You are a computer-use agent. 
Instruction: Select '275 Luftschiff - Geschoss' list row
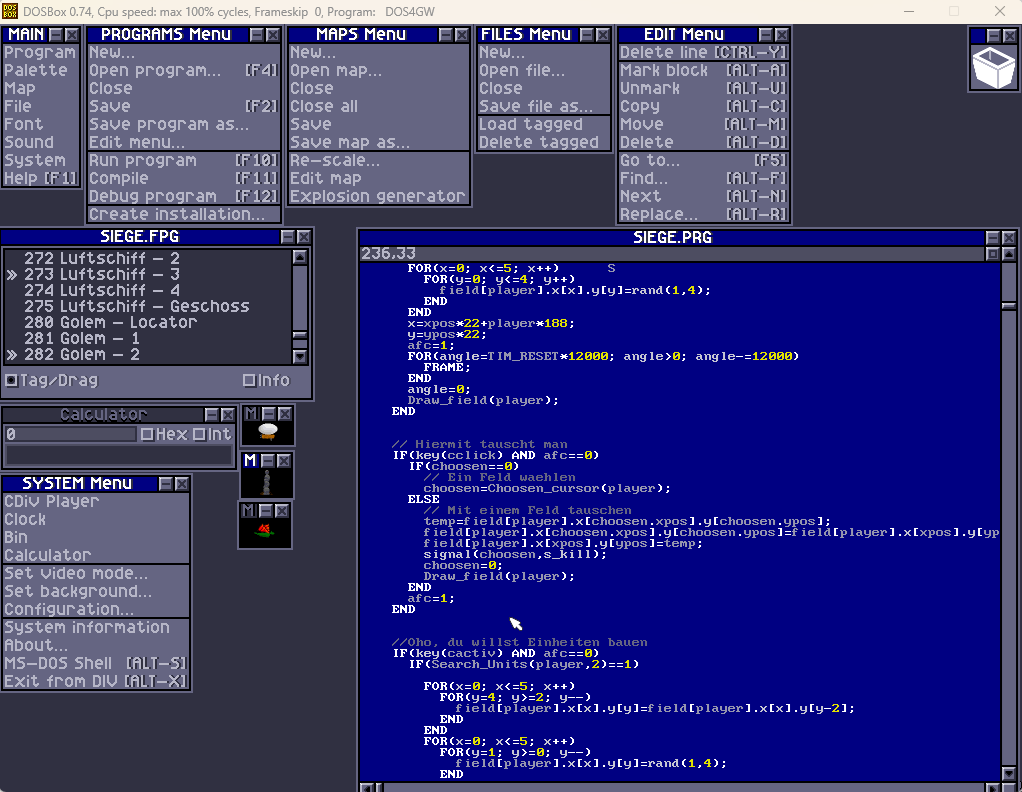[148, 306]
